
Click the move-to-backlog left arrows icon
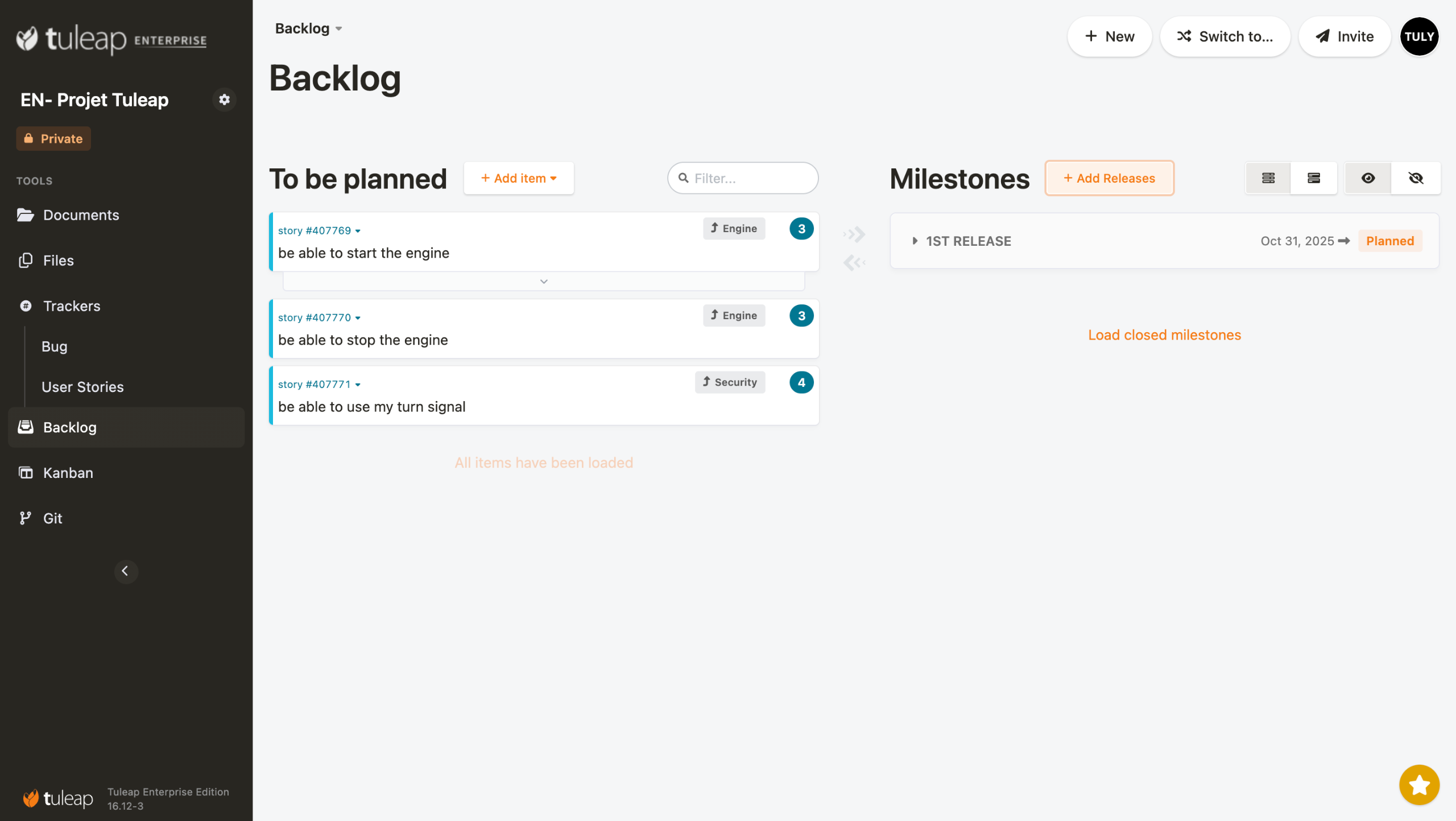(854, 262)
